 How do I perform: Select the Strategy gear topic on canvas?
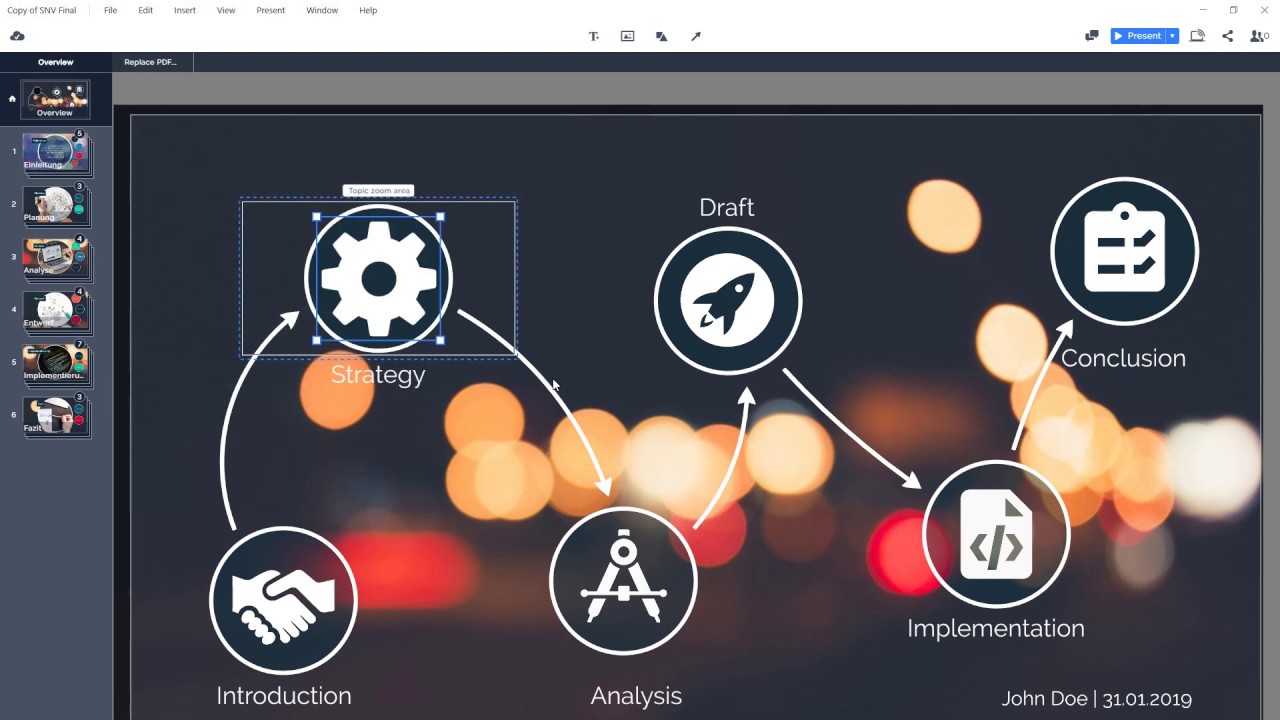coord(378,277)
